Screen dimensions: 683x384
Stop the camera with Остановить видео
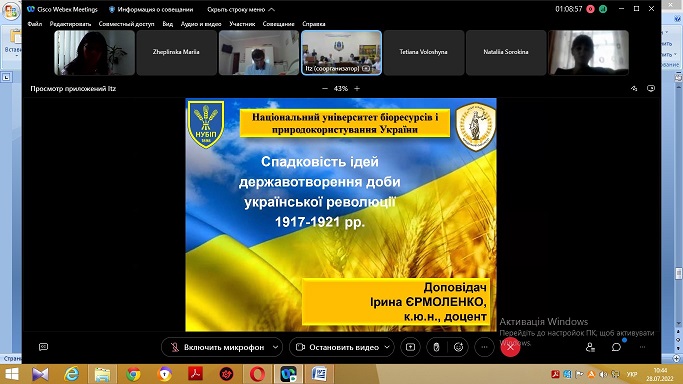tap(337, 347)
